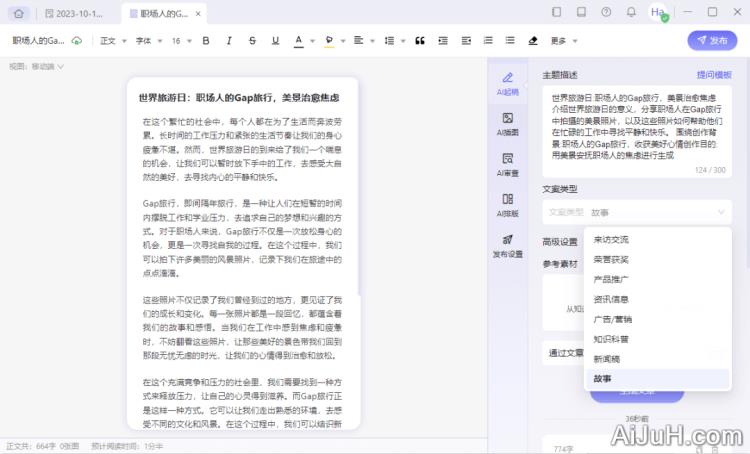The width and height of the screenshot is (750, 454).
Task: Open the AI审查 review tool
Action: (507, 164)
